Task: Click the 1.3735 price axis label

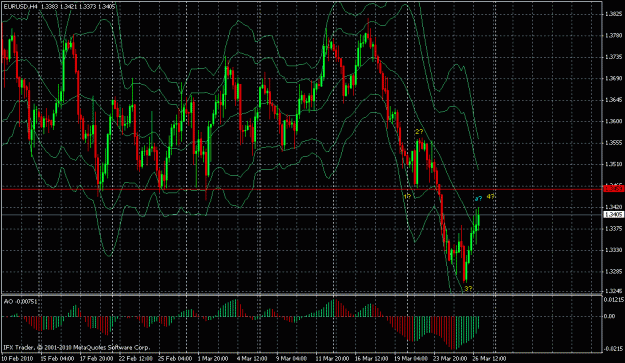Action: 613,57
